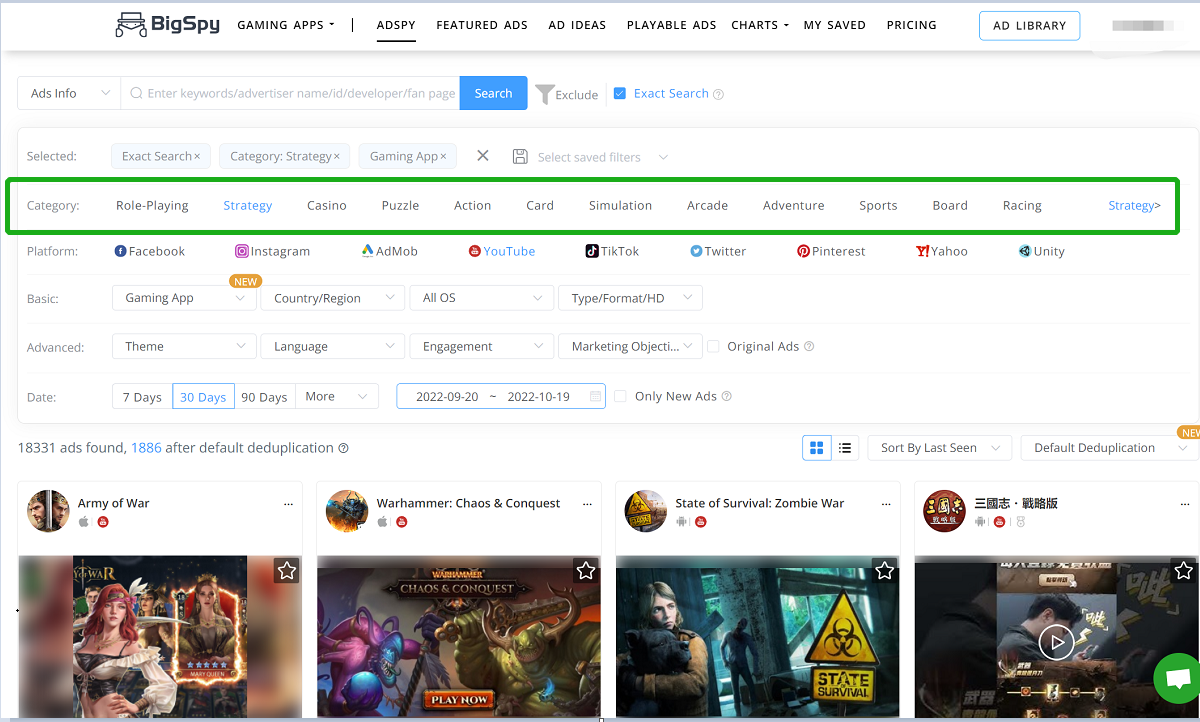Enable the Original Ads checkbox
This screenshot has width=1200, height=722.
[714, 347]
